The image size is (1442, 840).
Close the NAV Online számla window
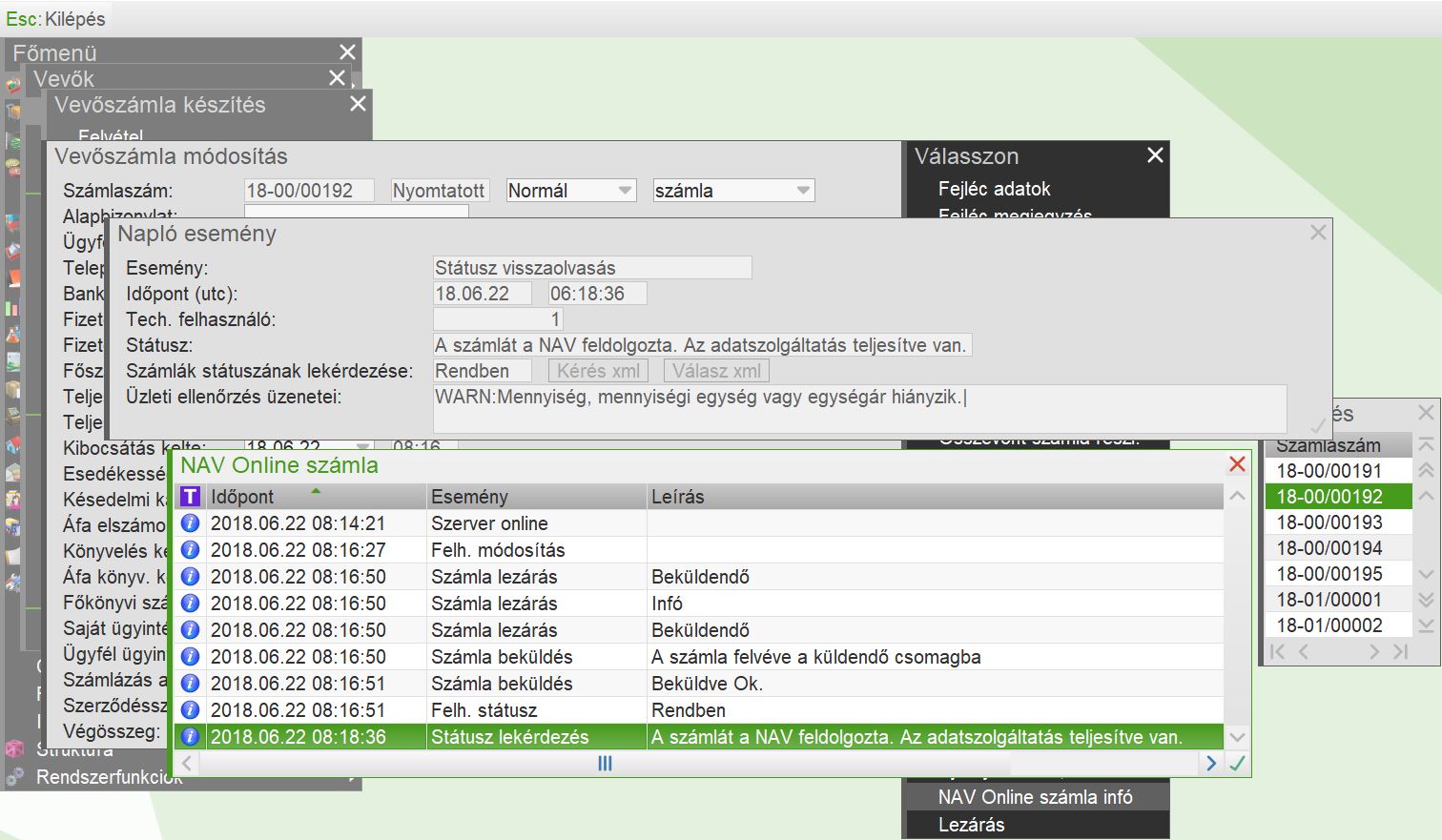(x=1237, y=464)
